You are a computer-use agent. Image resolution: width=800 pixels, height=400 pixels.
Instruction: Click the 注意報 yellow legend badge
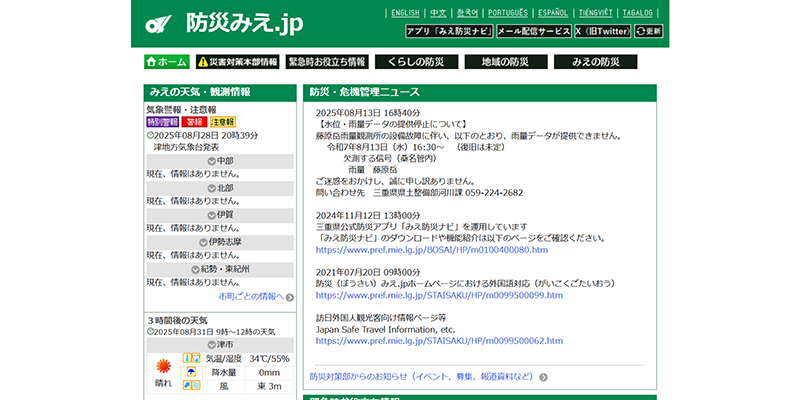pos(223,122)
